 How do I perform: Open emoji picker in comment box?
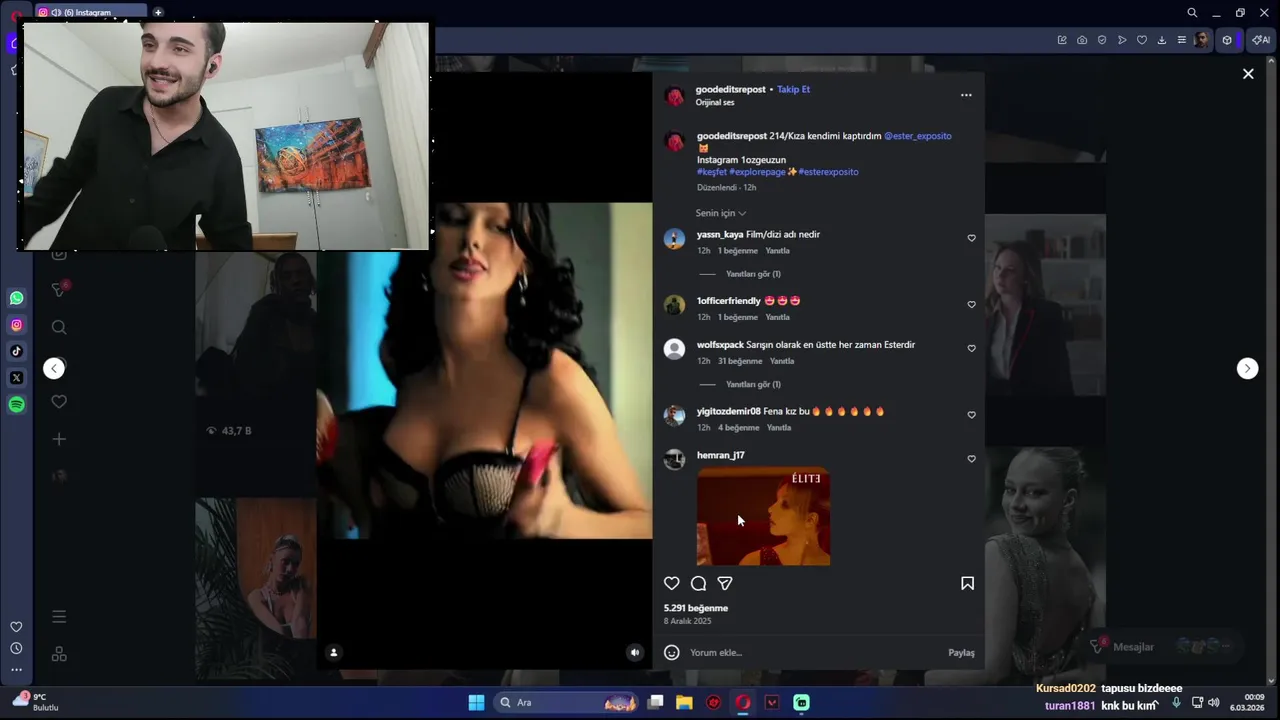[x=672, y=652]
